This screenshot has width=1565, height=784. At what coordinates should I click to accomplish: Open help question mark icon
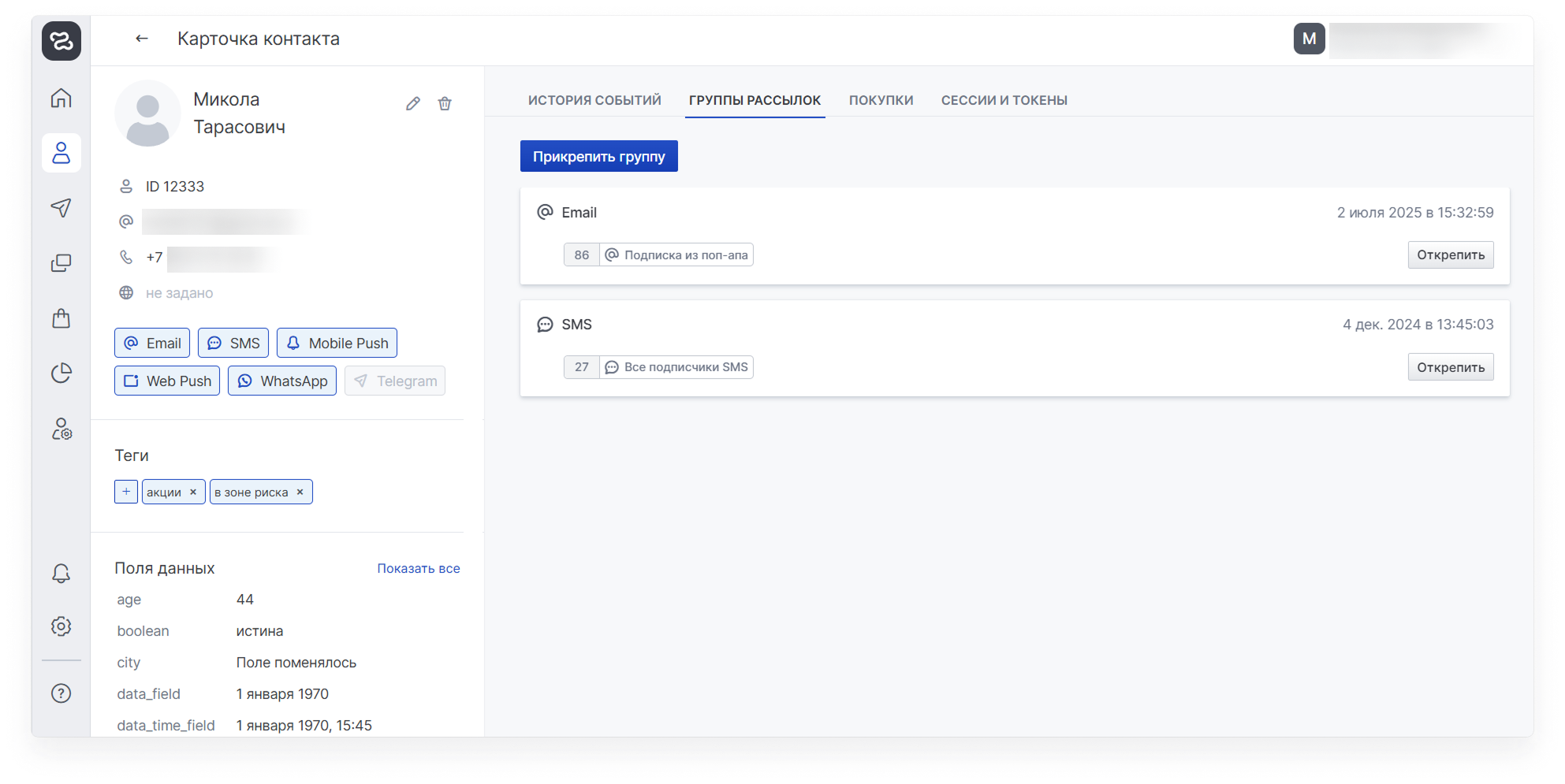tap(61, 693)
